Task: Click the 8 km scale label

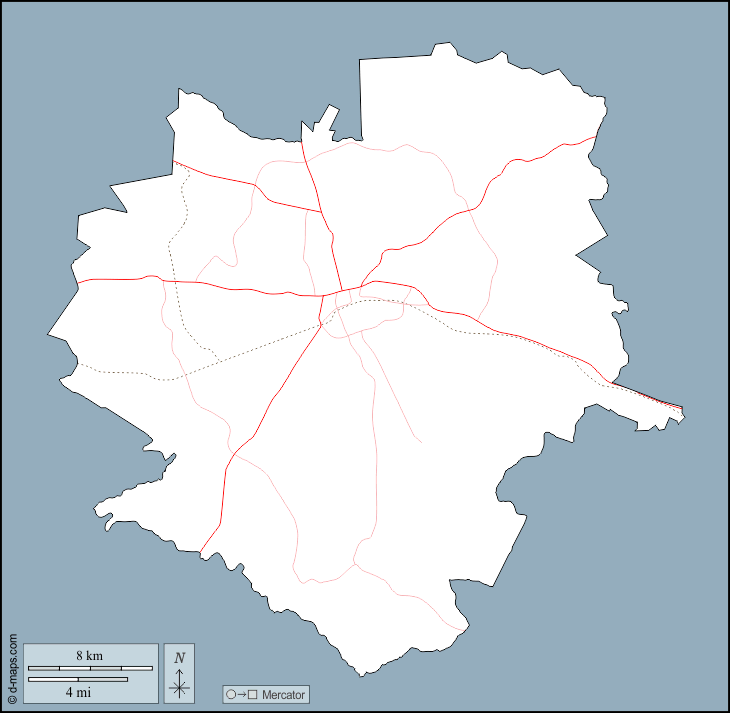Action: click(x=89, y=655)
